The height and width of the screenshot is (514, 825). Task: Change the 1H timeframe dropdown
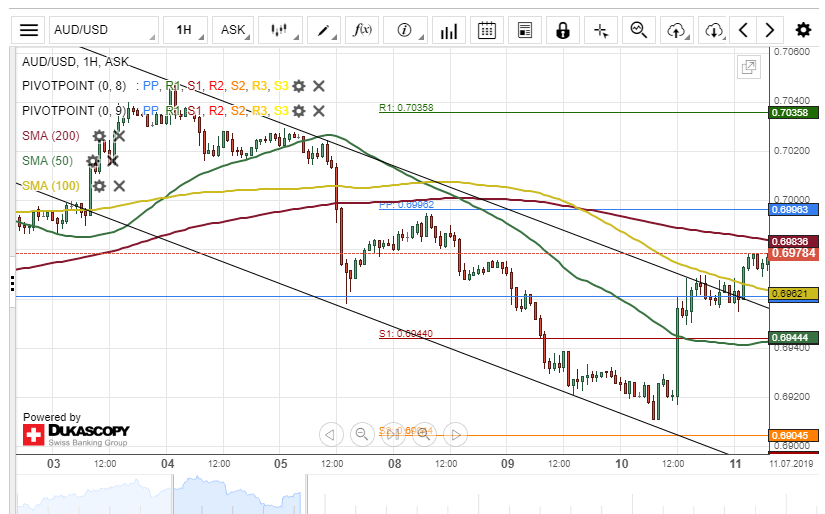coord(185,30)
